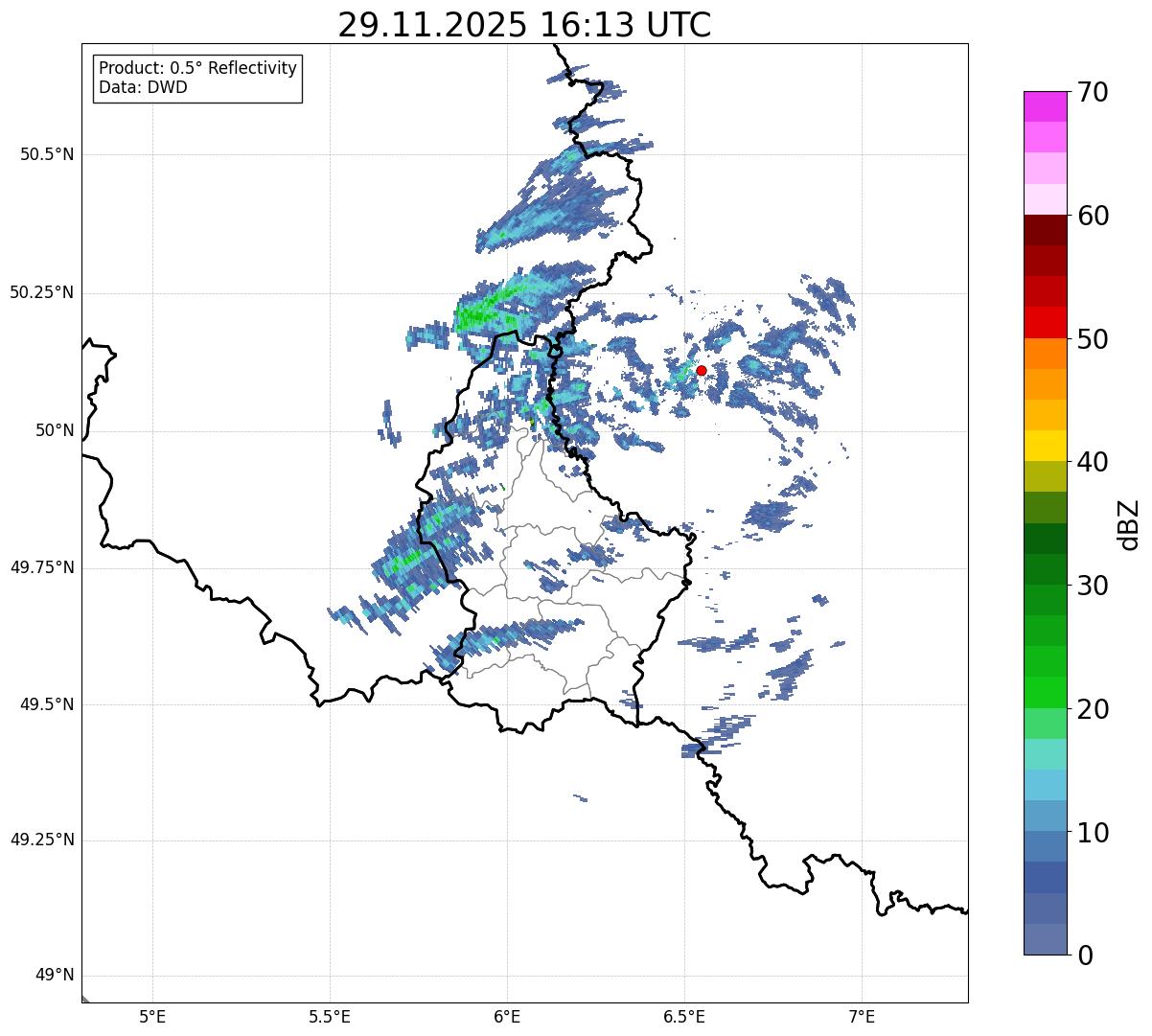The height and width of the screenshot is (1036, 1152).
Task: Click the bright green colorbar swatch above 20
Action: click(x=1045, y=692)
